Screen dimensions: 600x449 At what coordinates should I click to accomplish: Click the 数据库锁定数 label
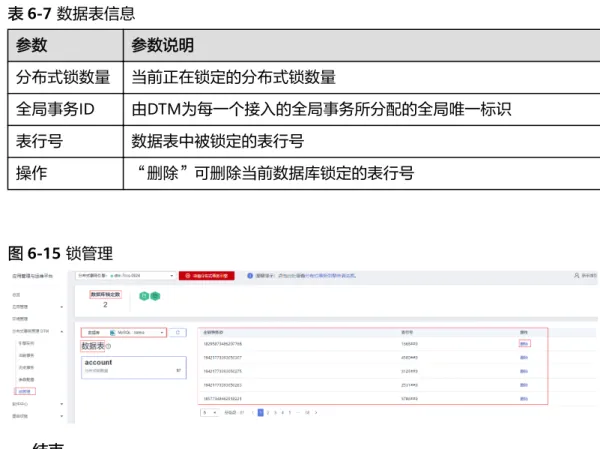[105, 294]
